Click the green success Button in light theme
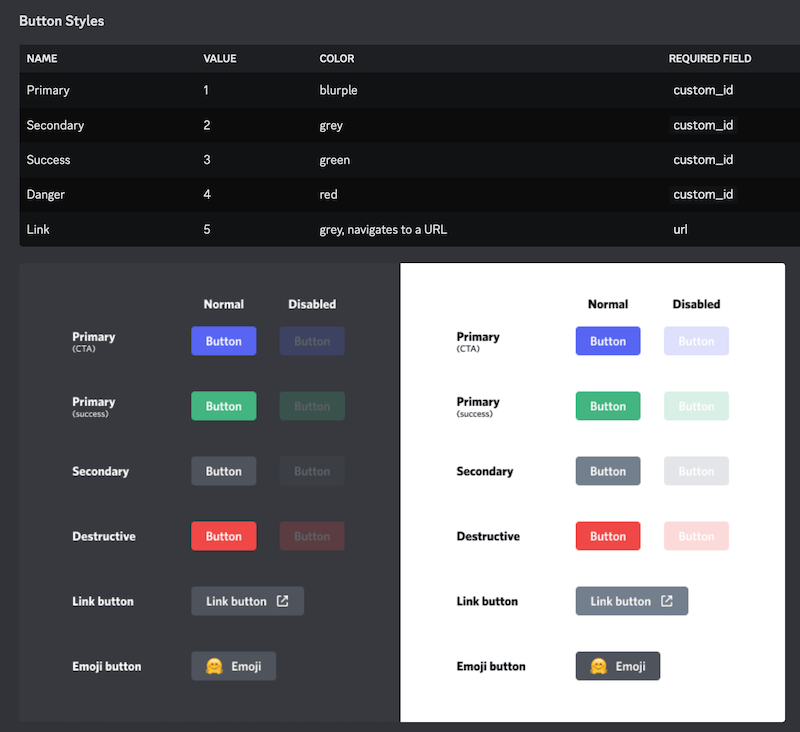Viewport: 800px width, 732px height. click(x=608, y=406)
